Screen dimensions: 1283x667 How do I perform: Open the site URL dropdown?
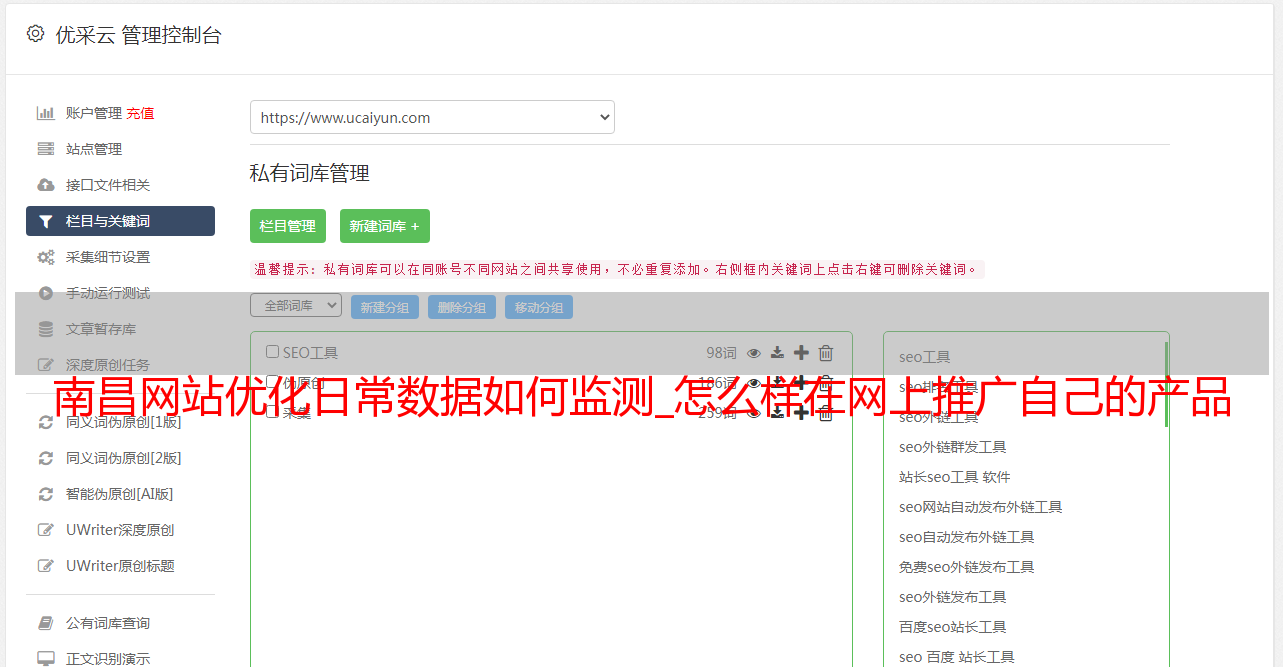[432, 117]
